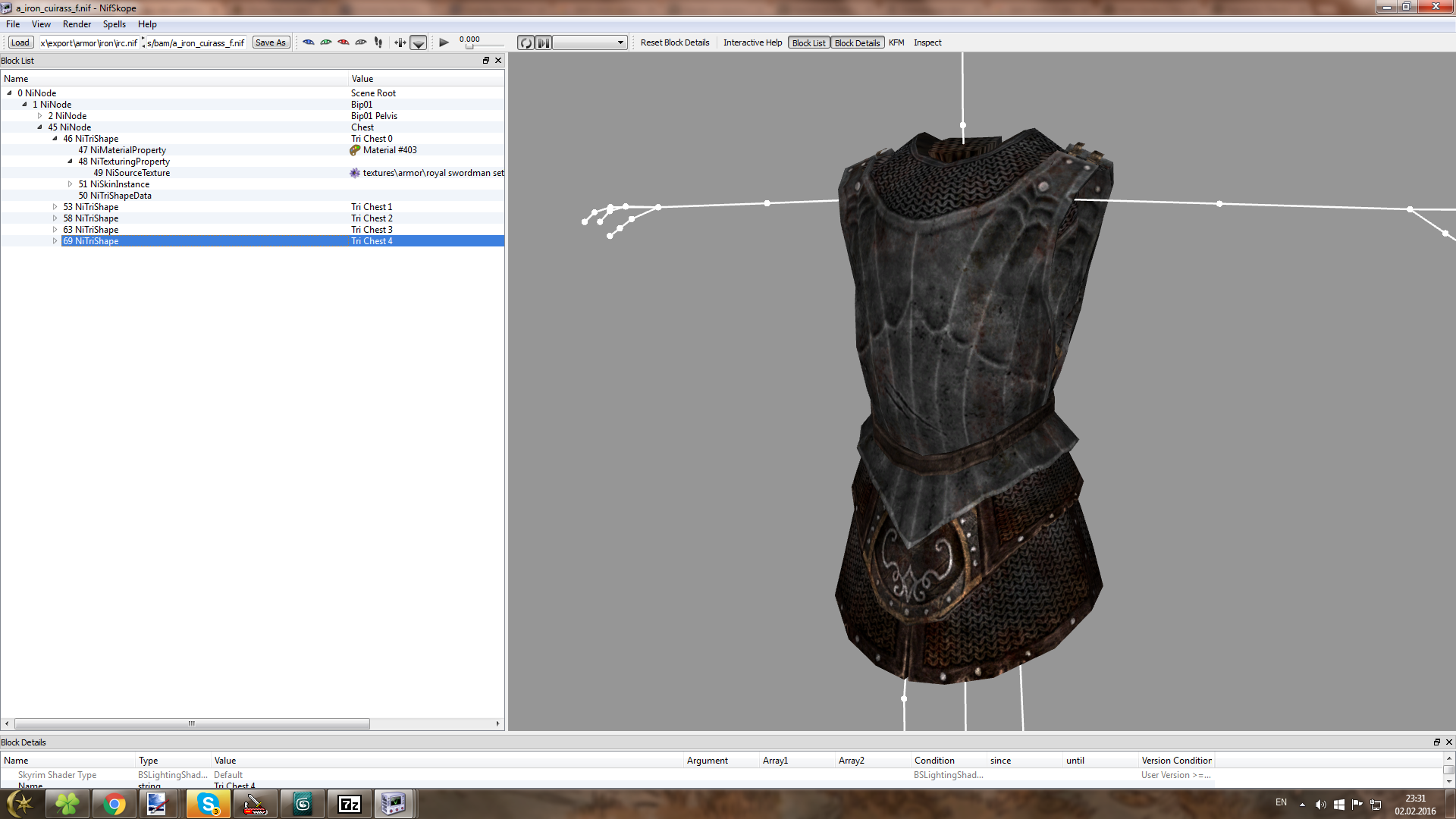The width and height of the screenshot is (1456, 819).
Task: Float the Block Details panel
Action: (x=1436, y=742)
